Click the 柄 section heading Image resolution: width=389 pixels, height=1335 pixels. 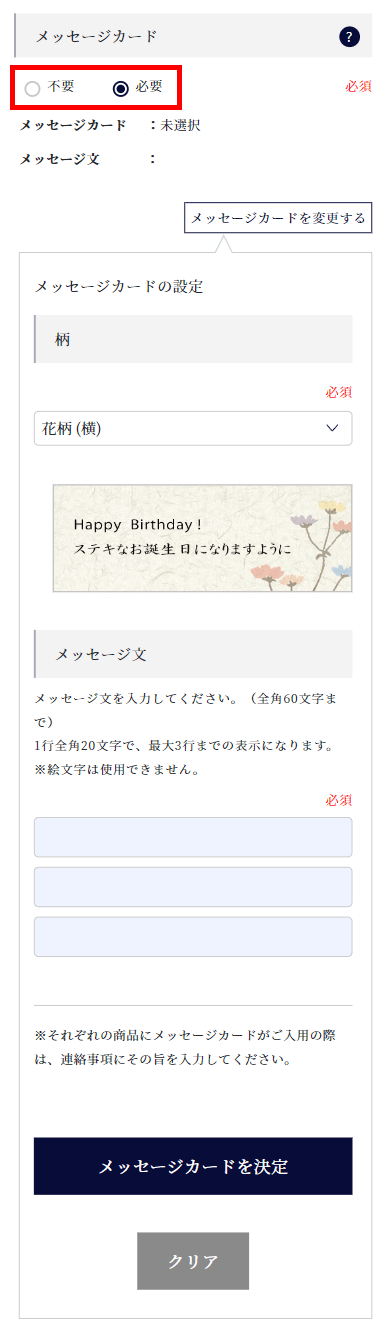[x=63, y=339]
